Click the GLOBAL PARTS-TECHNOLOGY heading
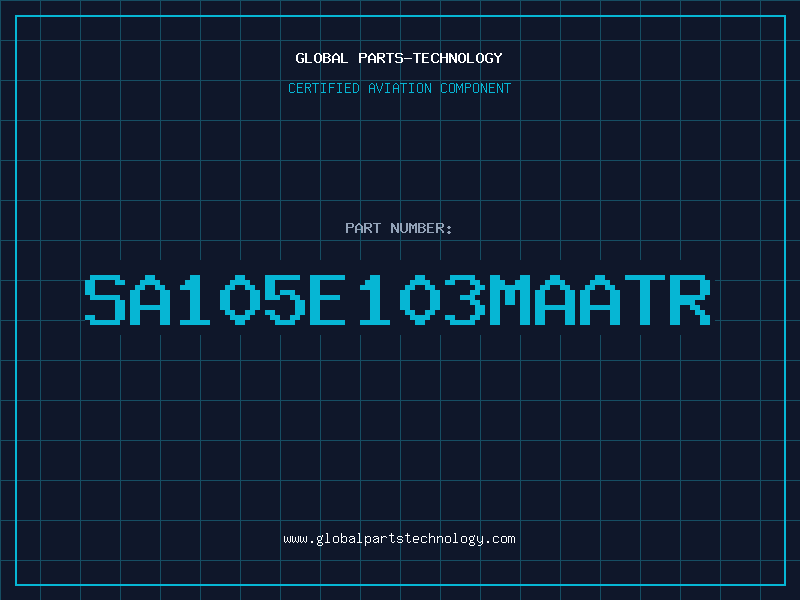Image resolution: width=800 pixels, height=600 pixels. 399,58
